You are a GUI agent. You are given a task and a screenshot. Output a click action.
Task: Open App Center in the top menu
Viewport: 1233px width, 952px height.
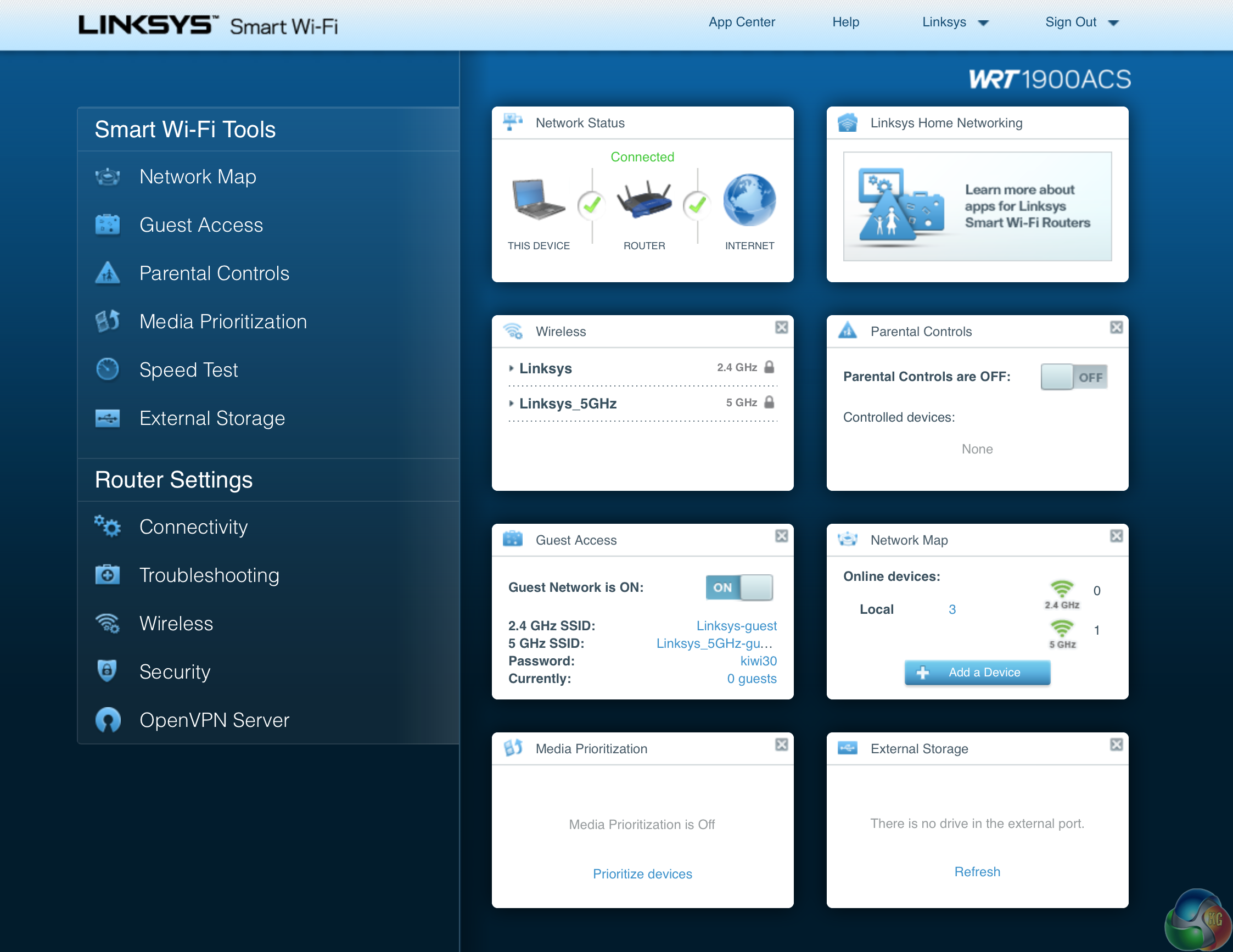coord(741,23)
